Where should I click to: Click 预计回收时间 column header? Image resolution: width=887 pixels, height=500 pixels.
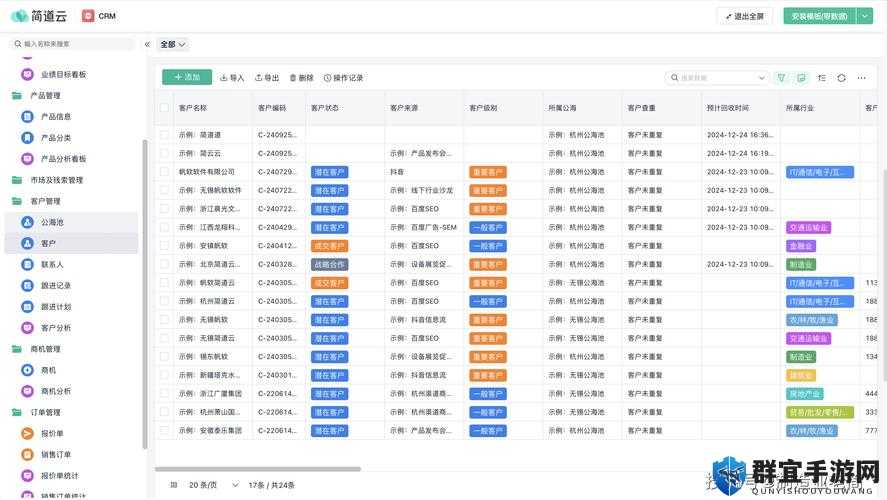pyautogui.click(x=727, y=107)
